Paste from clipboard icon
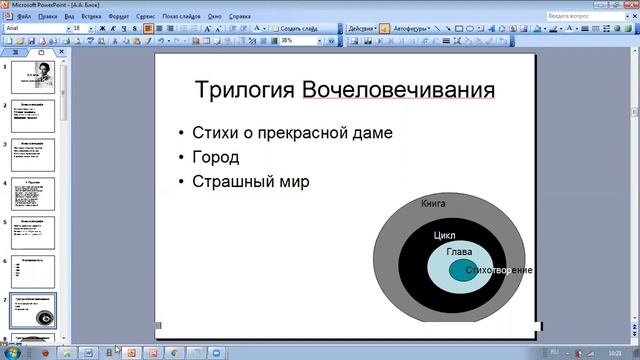The height and width of the screenshot is (360, 640). pos(137,41)
